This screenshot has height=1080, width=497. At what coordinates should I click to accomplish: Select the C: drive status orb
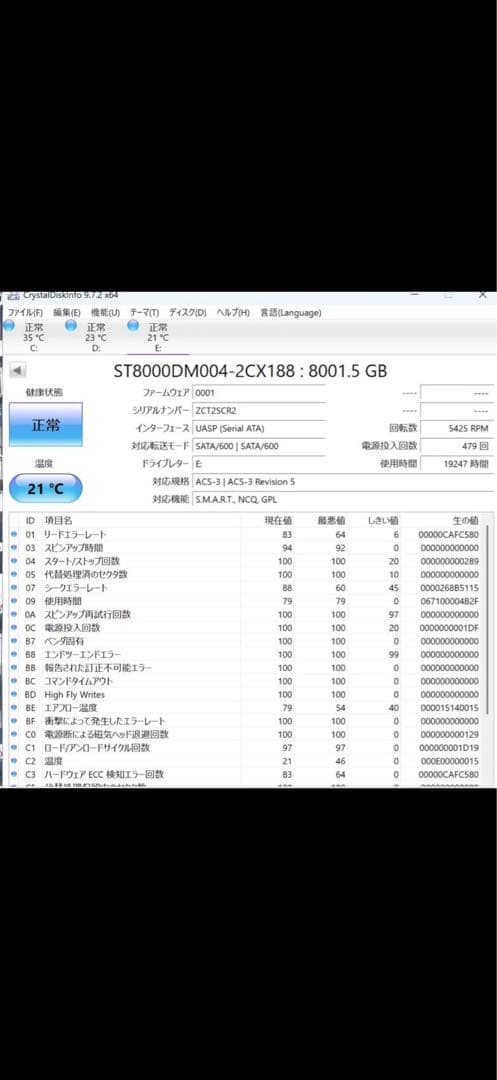9,325
